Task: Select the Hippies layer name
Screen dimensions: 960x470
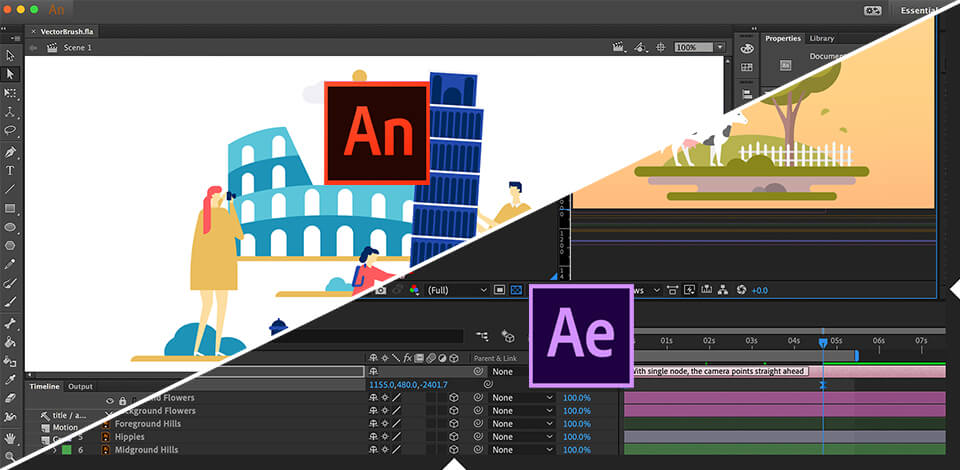Action: (x=130, y=437)
